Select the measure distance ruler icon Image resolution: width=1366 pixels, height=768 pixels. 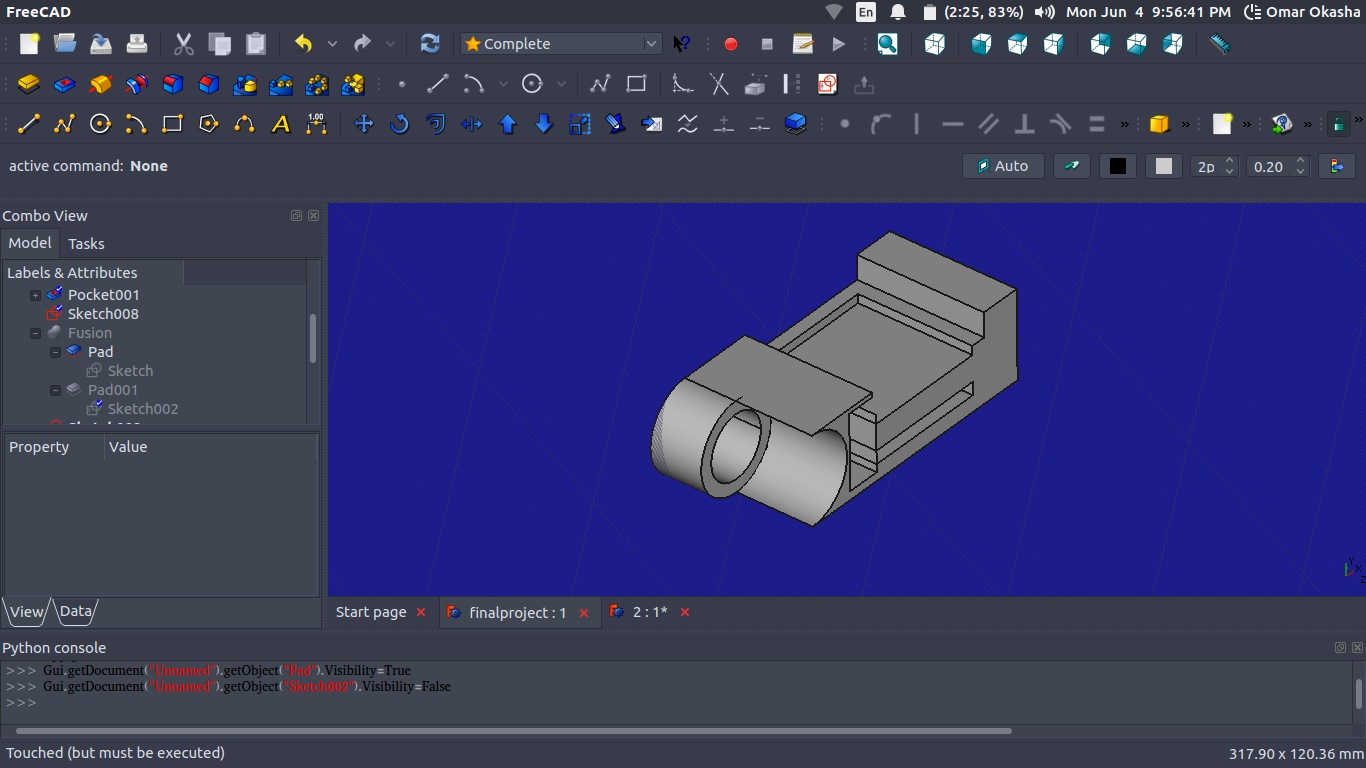(x=1220, y=44)
